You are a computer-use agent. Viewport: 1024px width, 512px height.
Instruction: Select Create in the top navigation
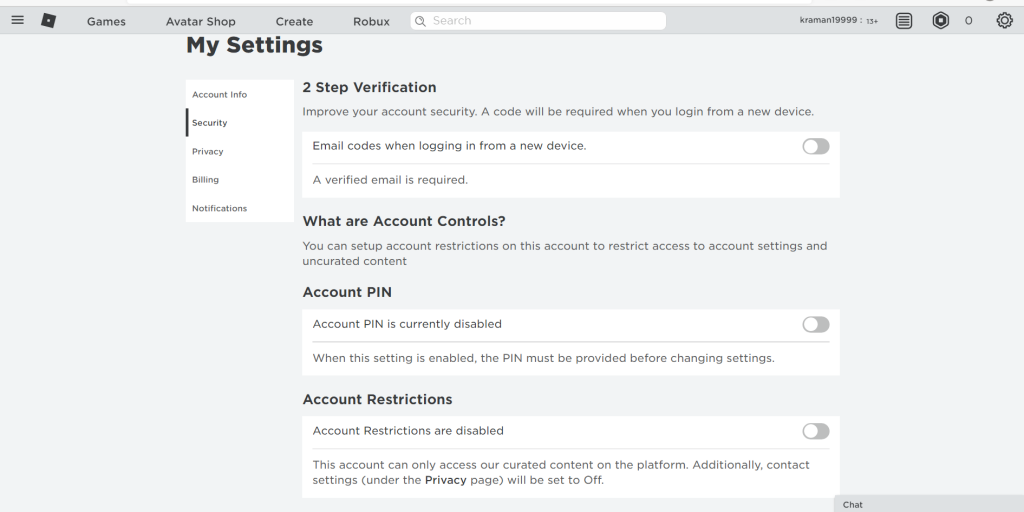coord(294,22)
